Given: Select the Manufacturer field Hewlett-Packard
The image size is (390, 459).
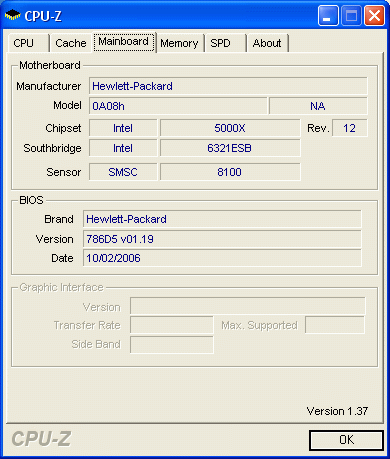Looking at the screenshot, I should point(228,86).
